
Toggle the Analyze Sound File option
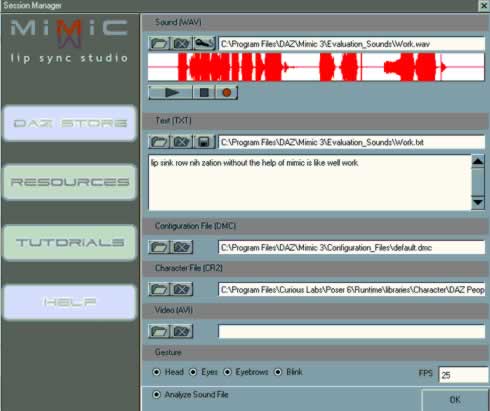(156, 395)
